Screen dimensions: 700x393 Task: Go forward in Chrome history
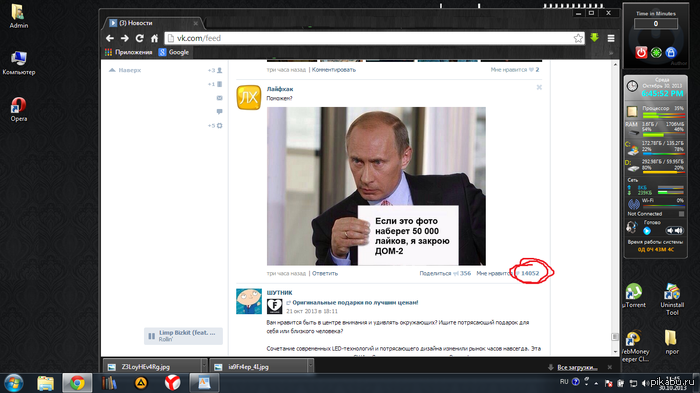(x=125, y=38)
